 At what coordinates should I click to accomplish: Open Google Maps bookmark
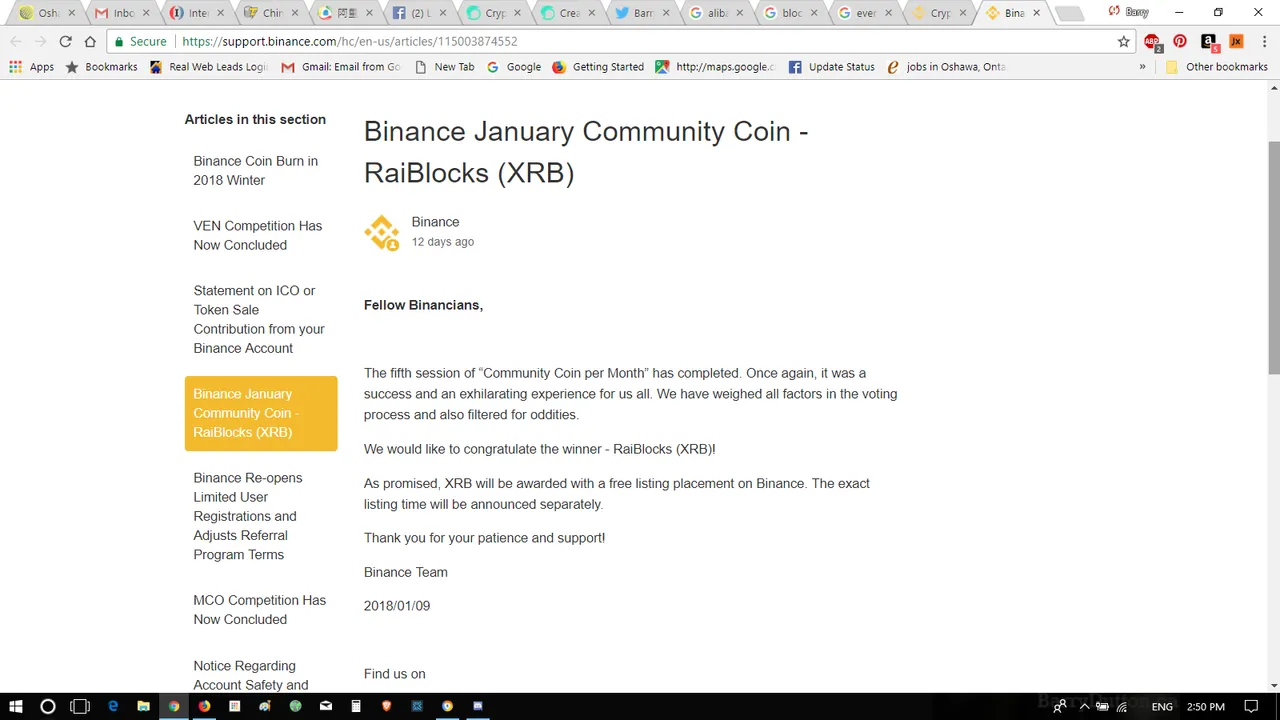(x=715, y=67)
